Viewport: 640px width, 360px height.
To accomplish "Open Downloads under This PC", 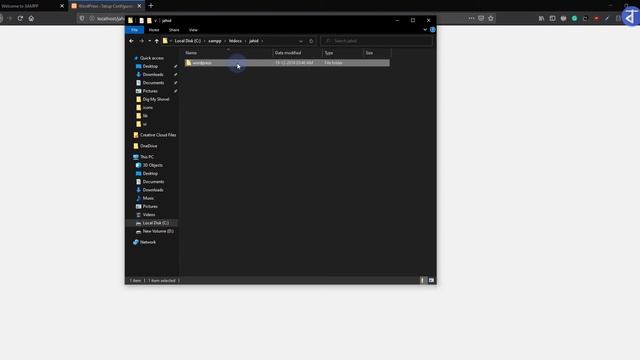I will click(153, 190).
